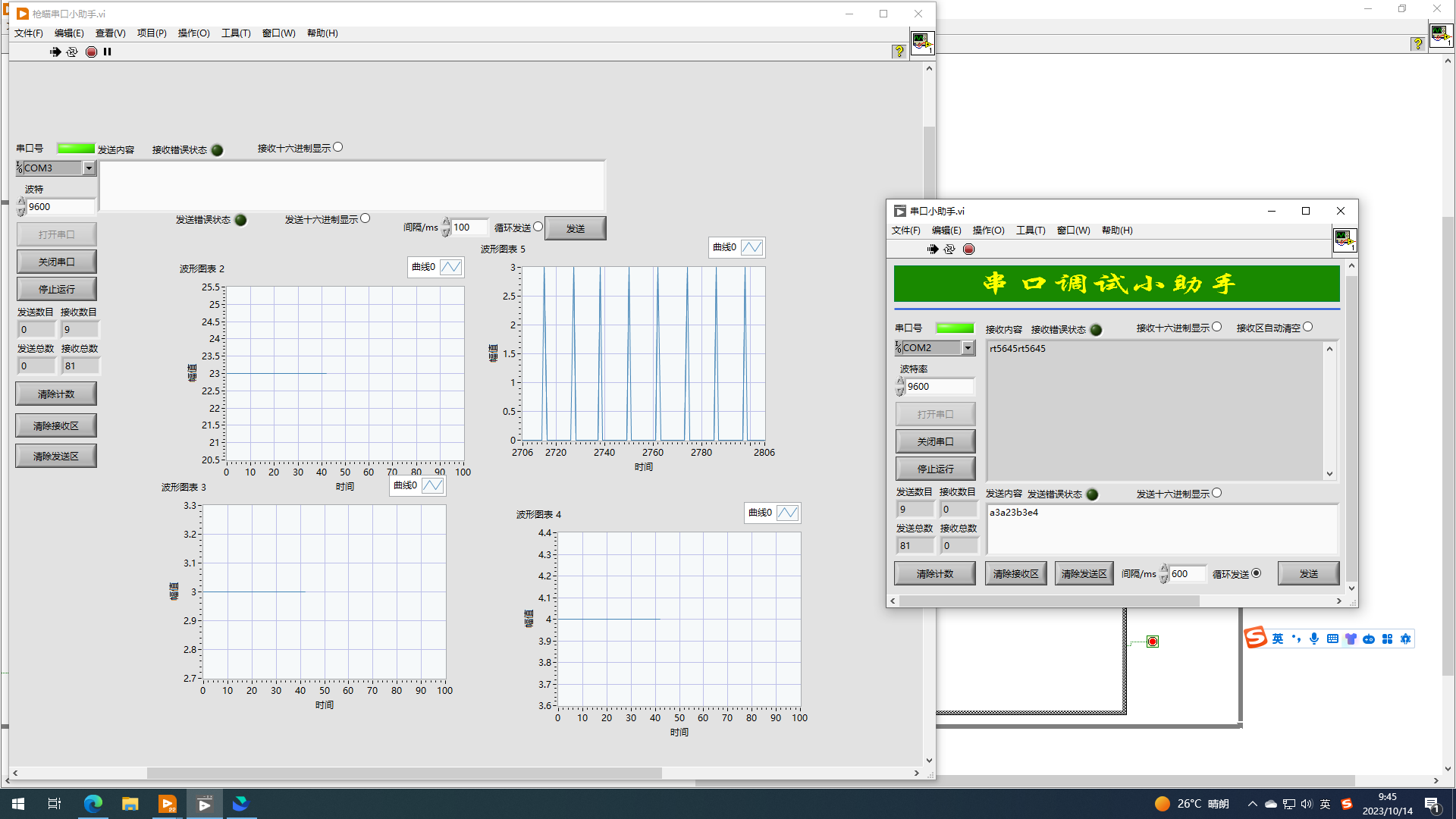Image resolution: width=1456 pixels, height=819 pixels.
Task: Pause execution in left window toolbar
Action: [108, 52]
